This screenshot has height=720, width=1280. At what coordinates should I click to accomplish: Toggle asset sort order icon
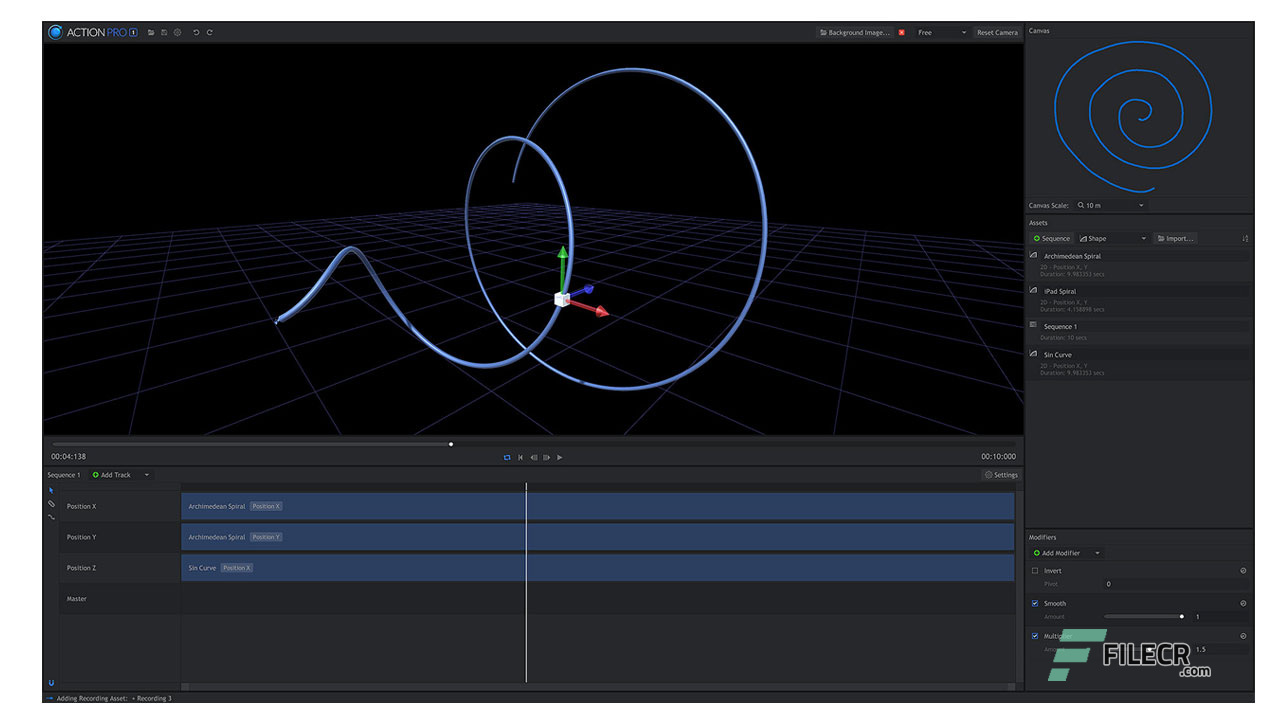point(1245,238)
